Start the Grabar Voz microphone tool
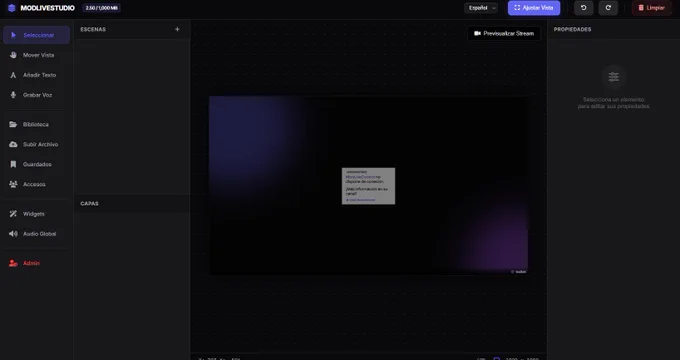 click(x=36, y=95)
